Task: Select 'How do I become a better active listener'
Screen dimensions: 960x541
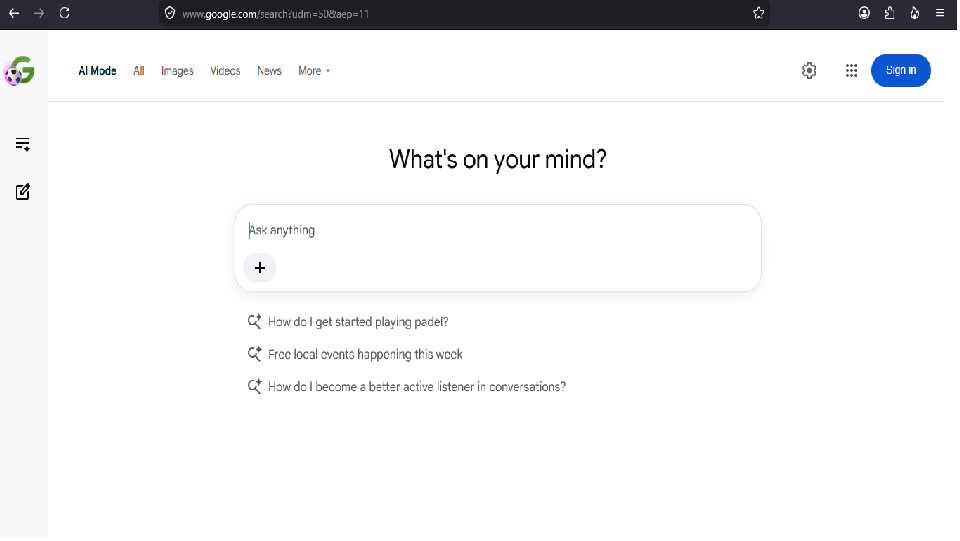Action: point(417,387)
